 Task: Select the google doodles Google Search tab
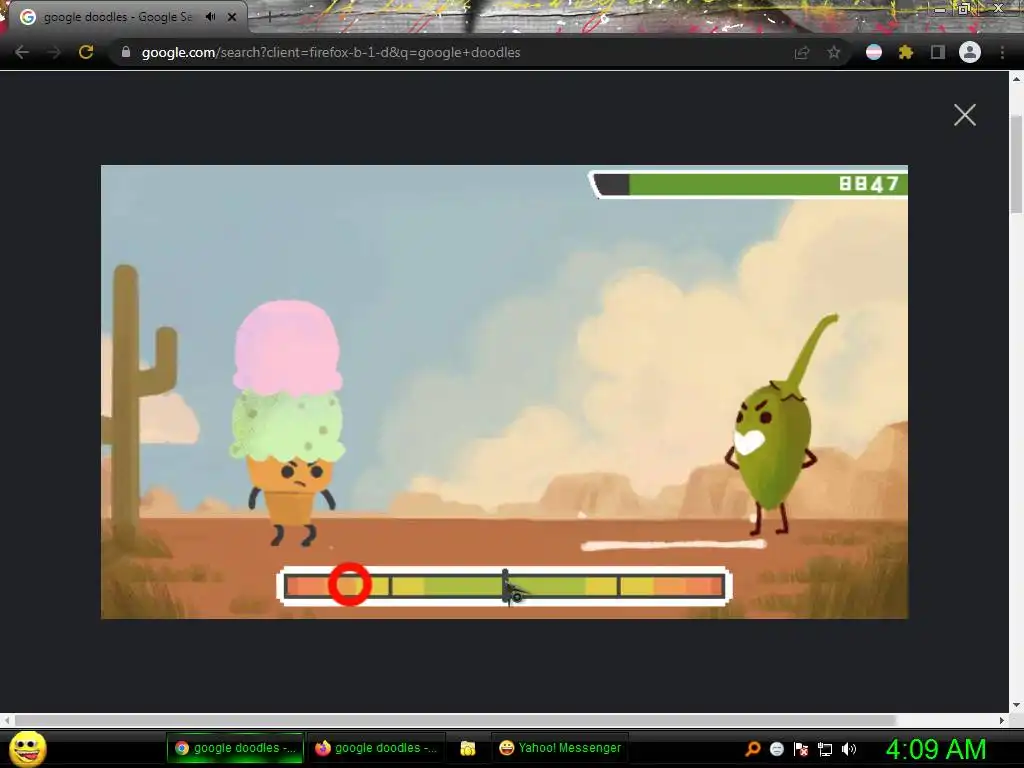click(124, 17)
